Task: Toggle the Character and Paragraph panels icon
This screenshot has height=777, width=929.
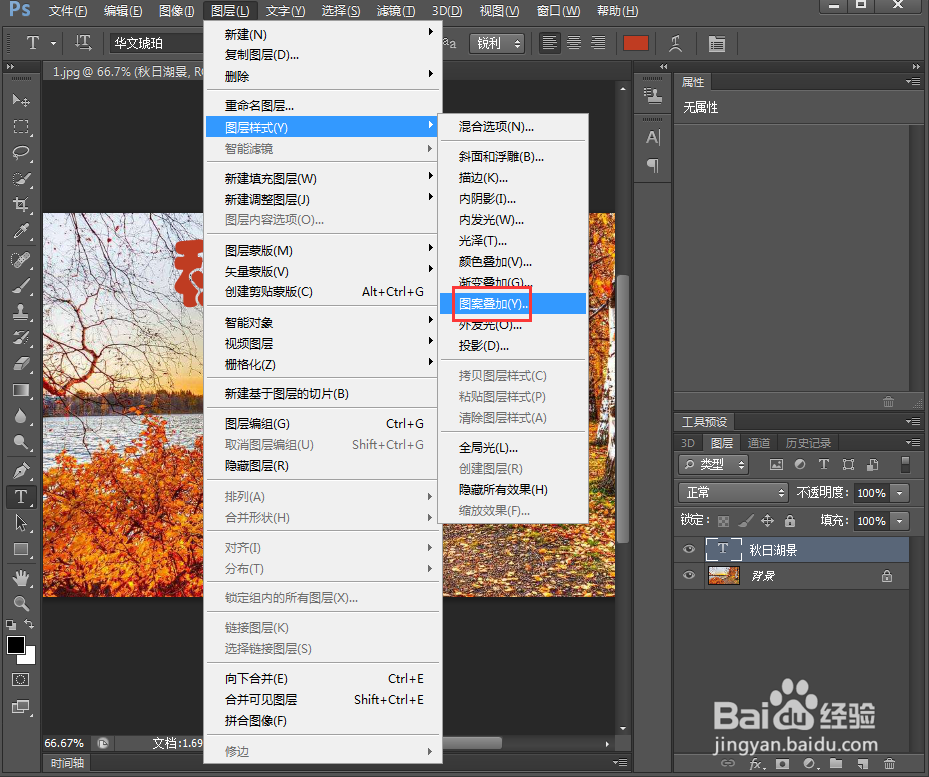Action: [717, 42]
